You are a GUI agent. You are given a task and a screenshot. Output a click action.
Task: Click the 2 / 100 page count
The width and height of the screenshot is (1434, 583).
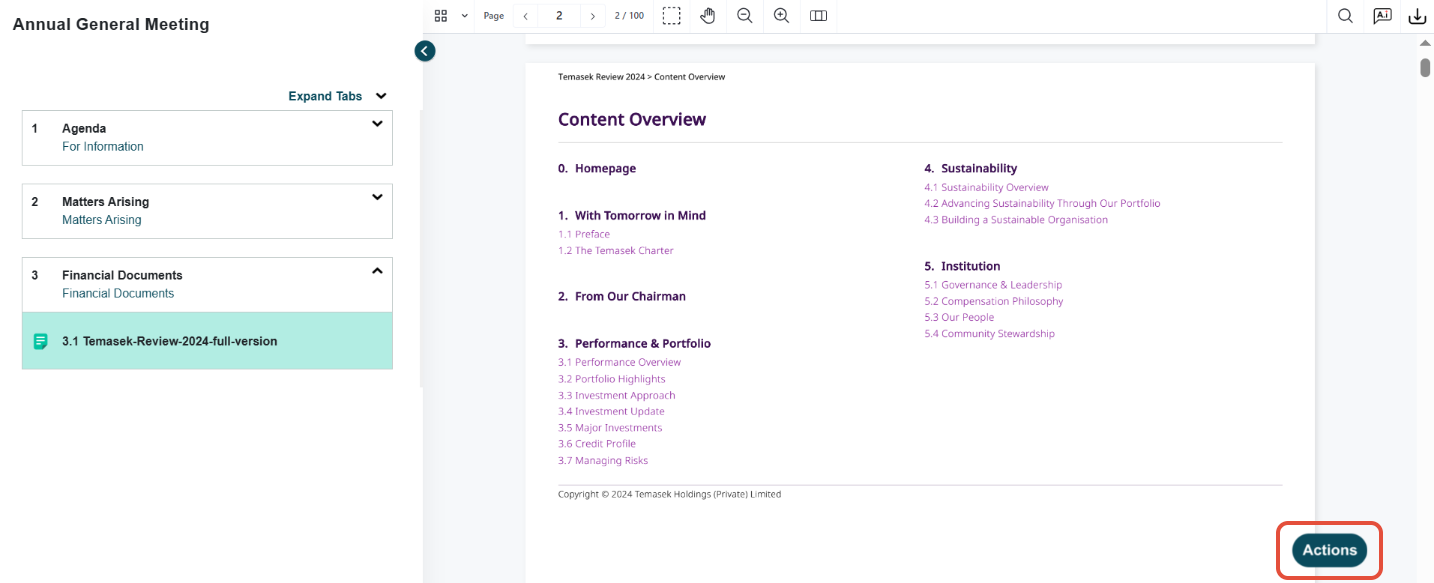[629, 16]
